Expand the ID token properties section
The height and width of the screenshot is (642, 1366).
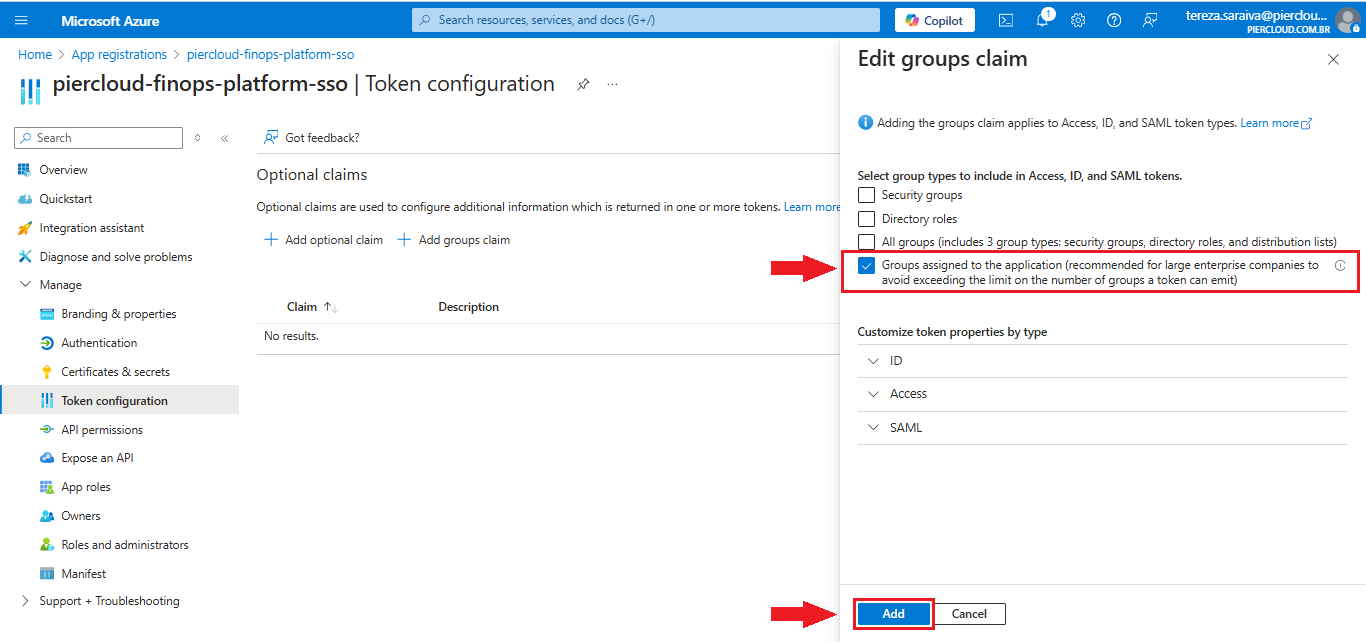point(896,361)
